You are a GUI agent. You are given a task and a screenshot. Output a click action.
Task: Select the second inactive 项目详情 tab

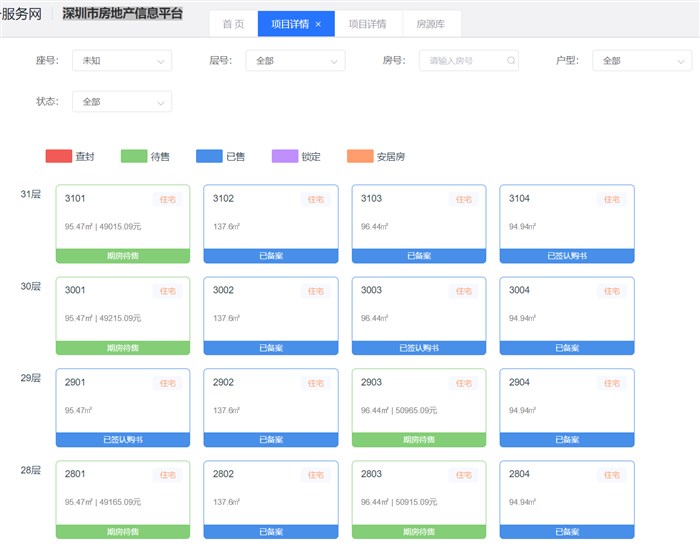[x=367, y=24]
